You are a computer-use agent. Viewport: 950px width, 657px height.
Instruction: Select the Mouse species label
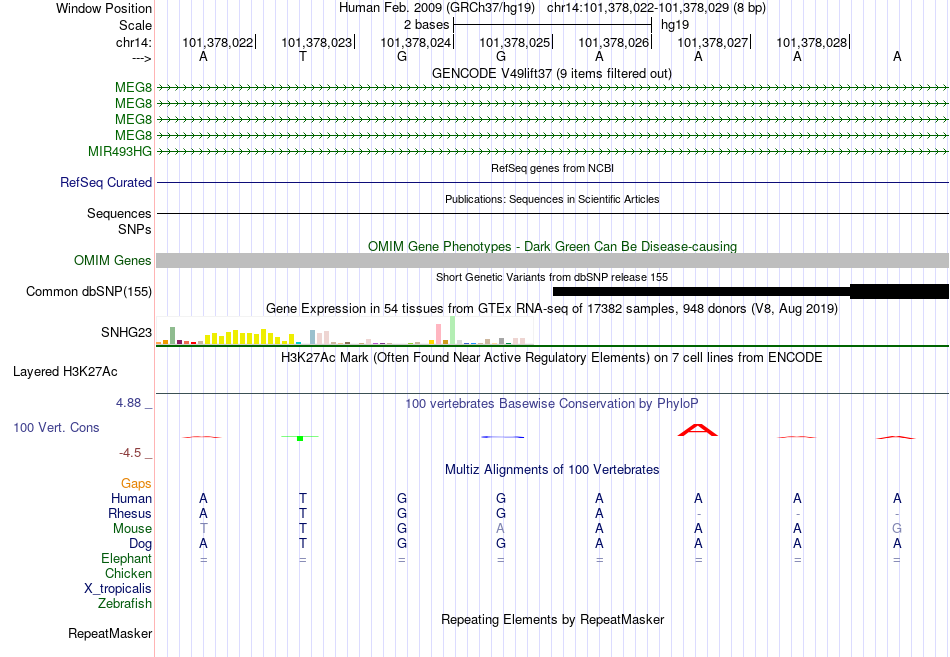132,529
